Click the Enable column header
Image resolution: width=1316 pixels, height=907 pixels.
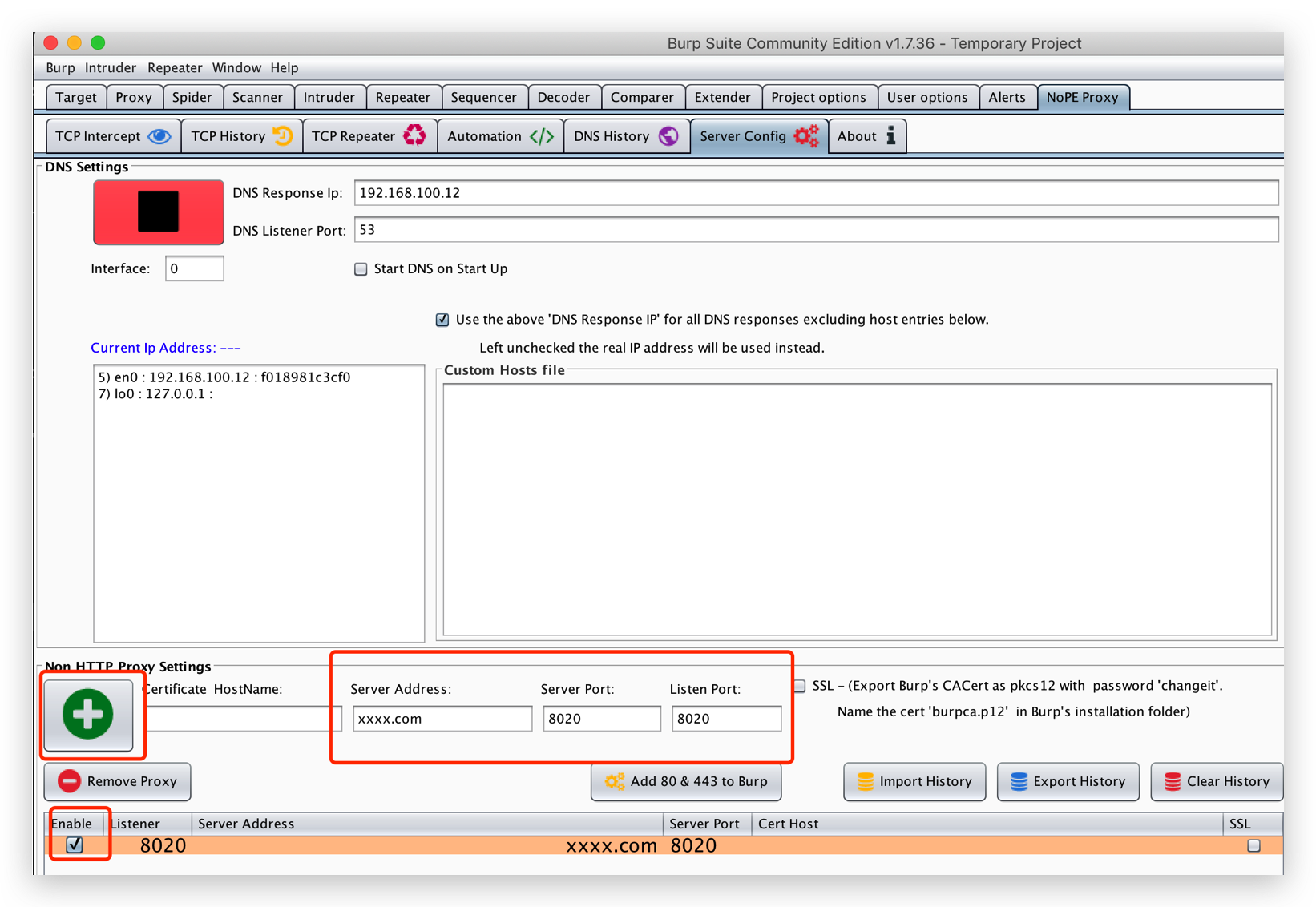[x=75, y=824]
